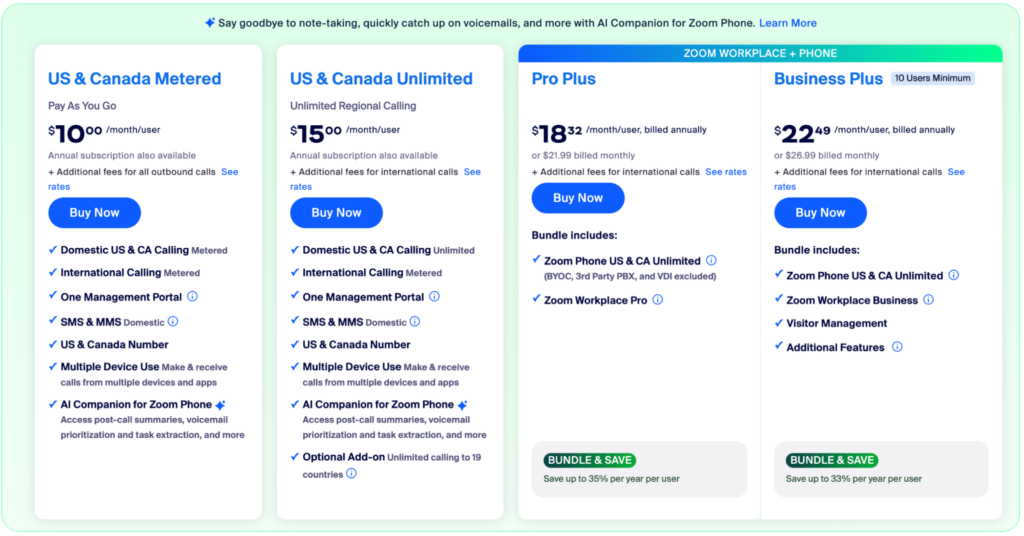Click info icon next to Zoom Workplace Pro

click(658, 300)
